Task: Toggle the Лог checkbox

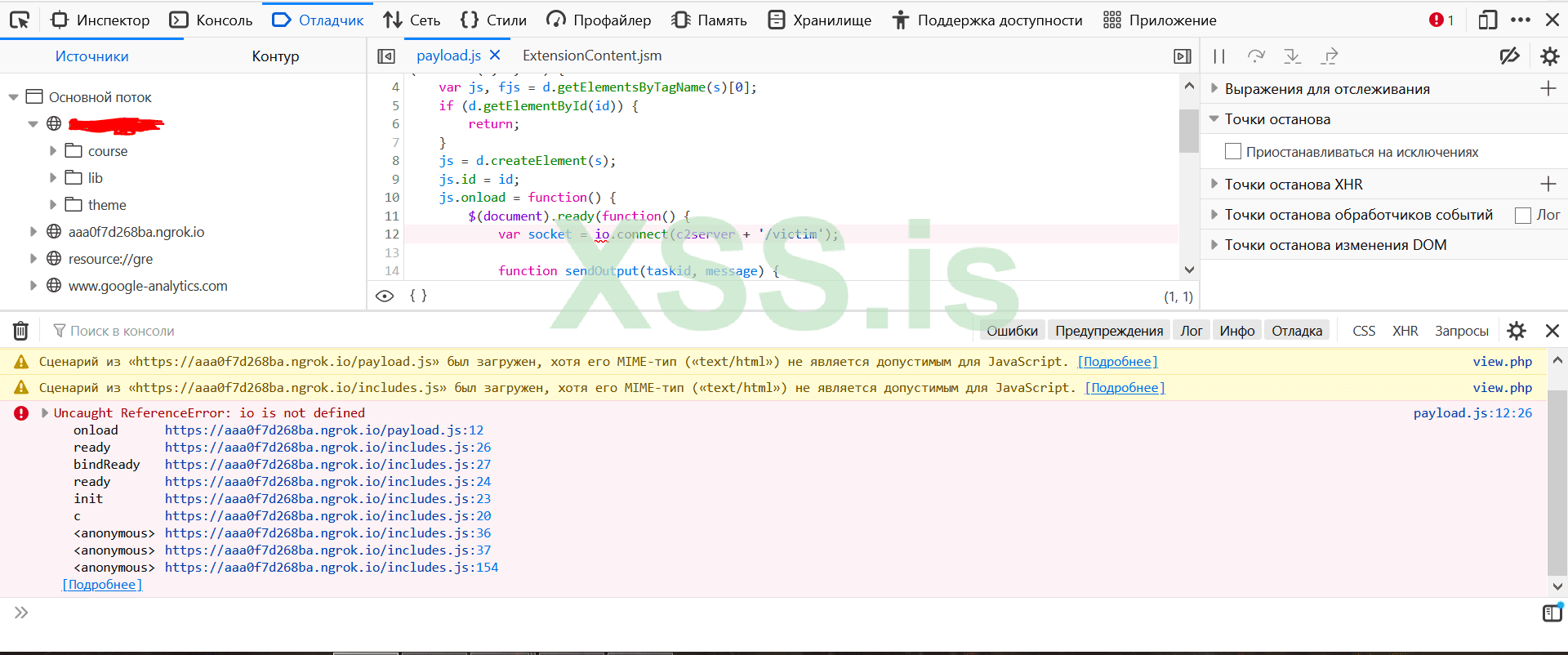Action: coord(1522,215)
